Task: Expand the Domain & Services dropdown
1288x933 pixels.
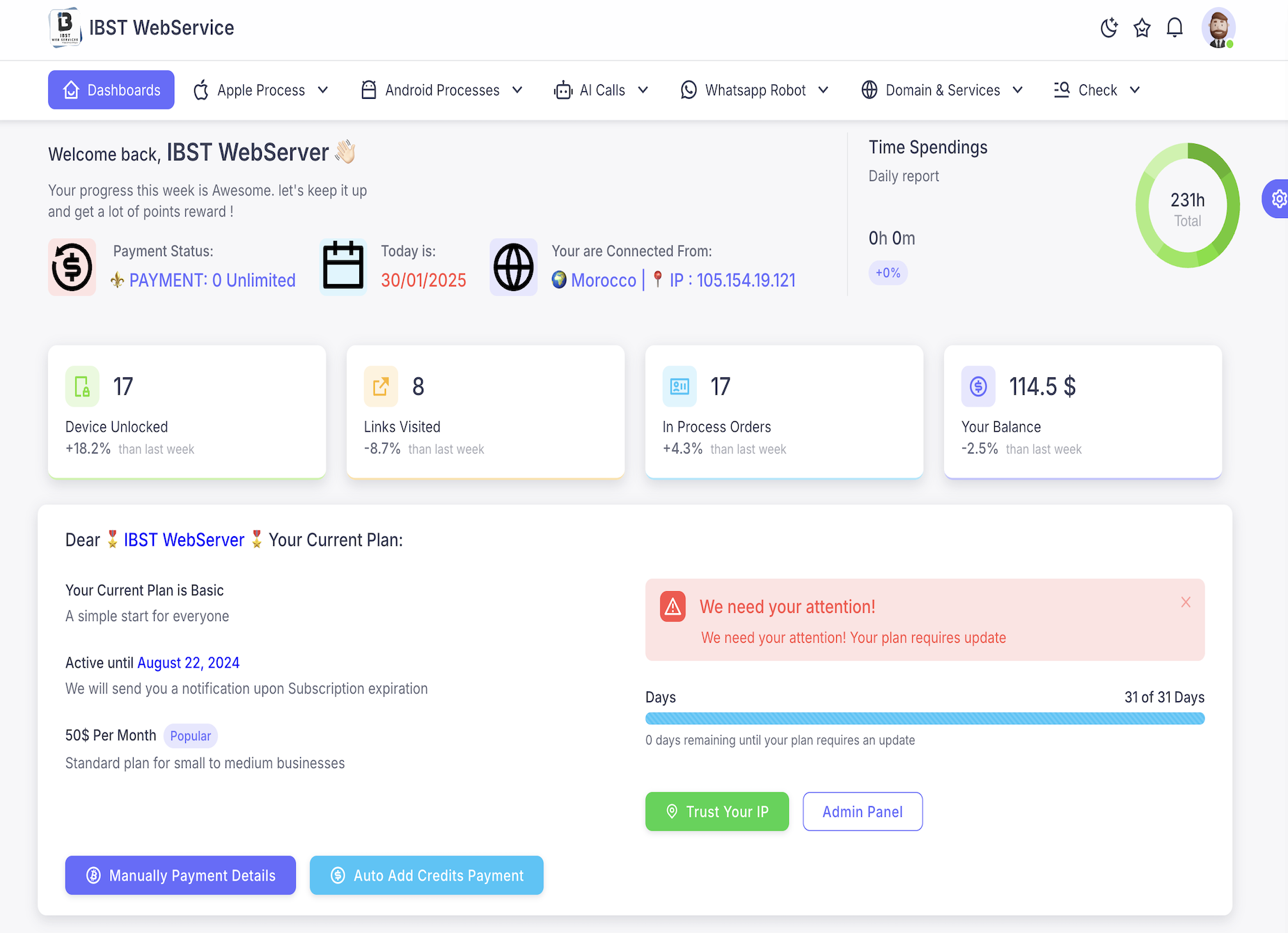Action: (942, 90)
